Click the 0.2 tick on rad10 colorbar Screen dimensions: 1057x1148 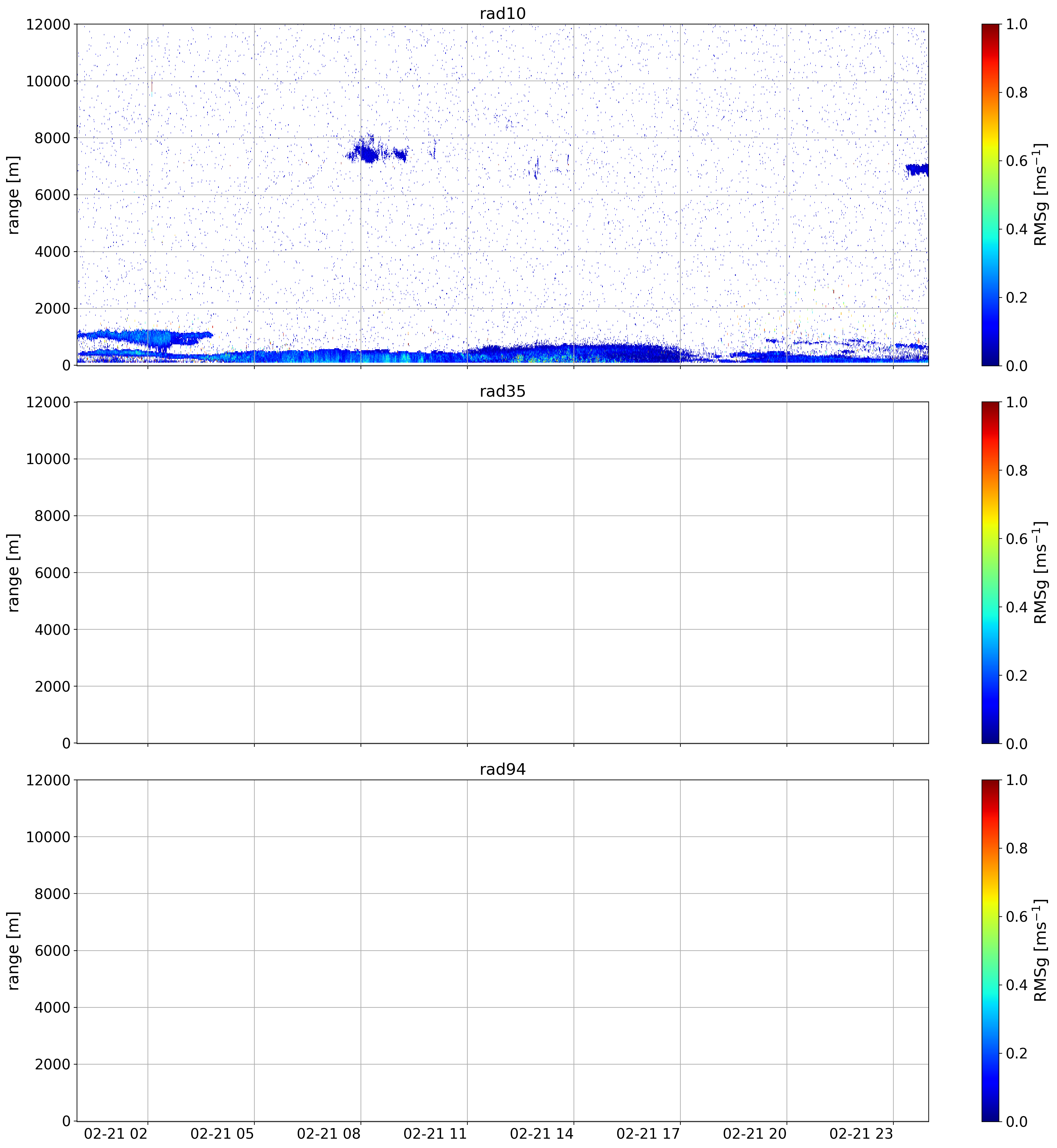point(1016,298)
